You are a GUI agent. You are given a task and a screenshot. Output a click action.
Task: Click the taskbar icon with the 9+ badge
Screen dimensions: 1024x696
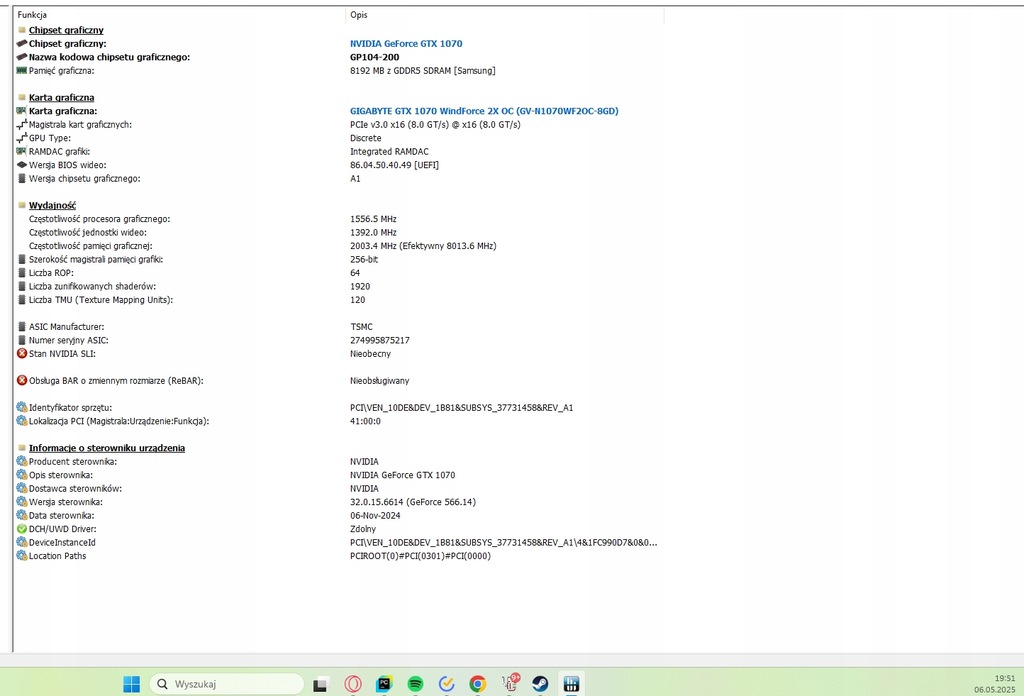[509, 683]
